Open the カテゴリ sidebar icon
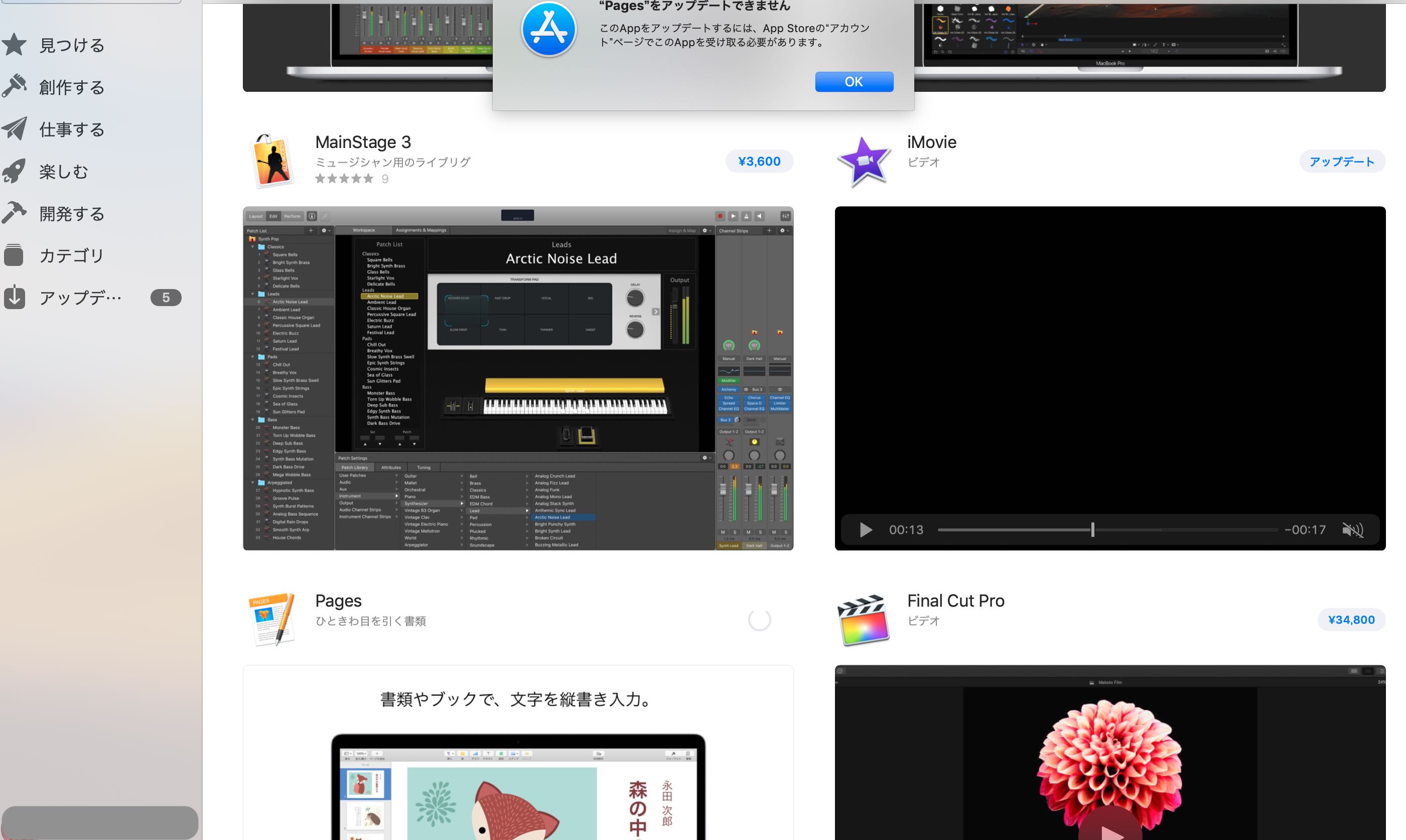 [14, 255]
